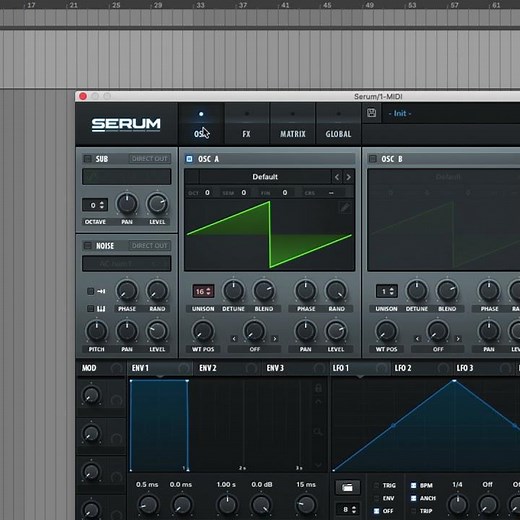Open the OSC A Default wavetable menu

265,177
